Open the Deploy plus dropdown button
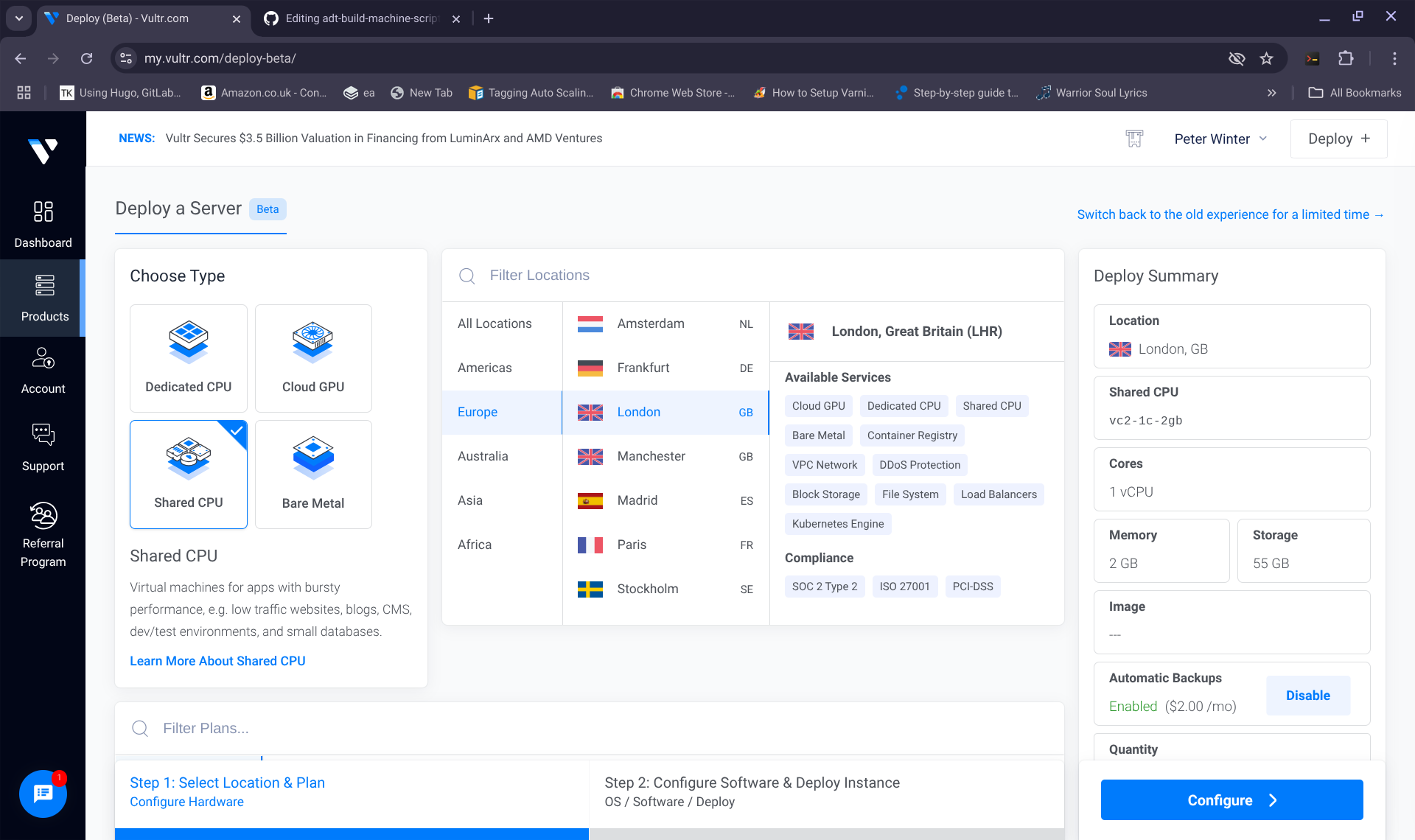 pyautogui.click(x=1338, y=139)
